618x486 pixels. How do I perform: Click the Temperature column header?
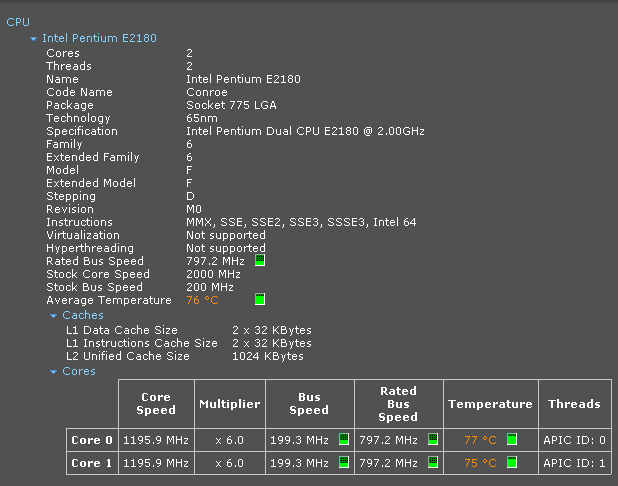pyautogui.click(x=490, y=404)
